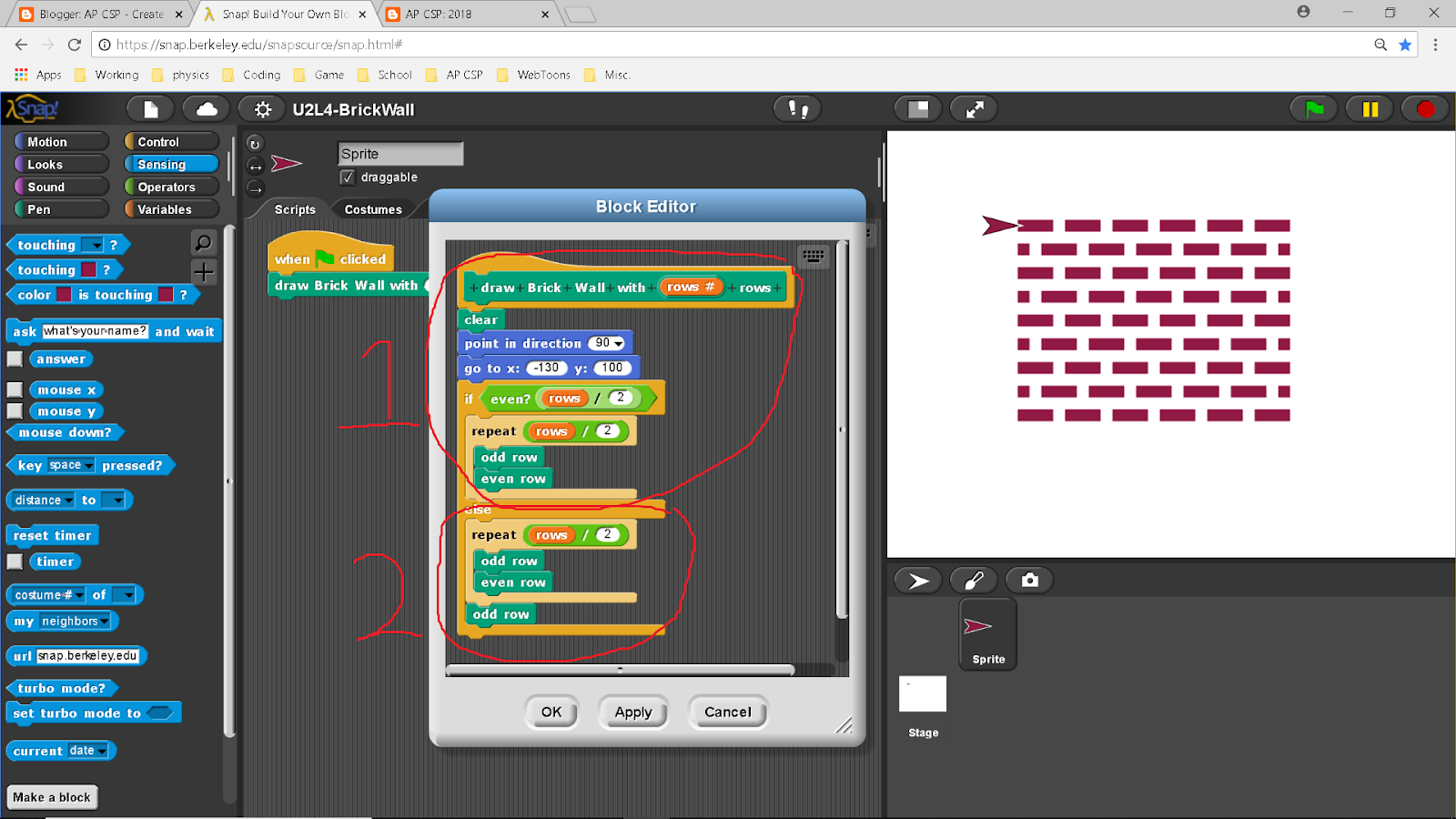This screenshot has height=819, width=1456.
Task: Click Apply in the Block Editor
Action: click(633, 713)
